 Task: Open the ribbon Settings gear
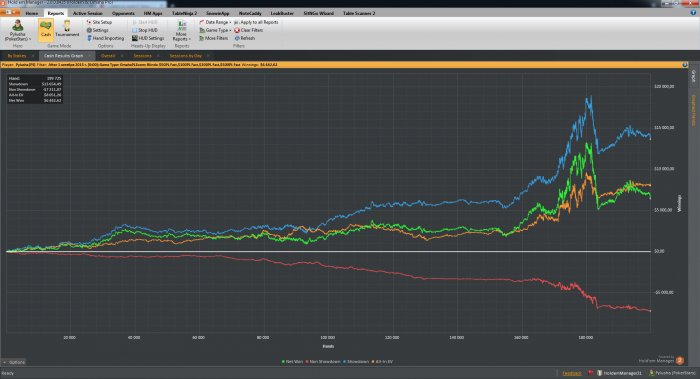pos(97,30)
